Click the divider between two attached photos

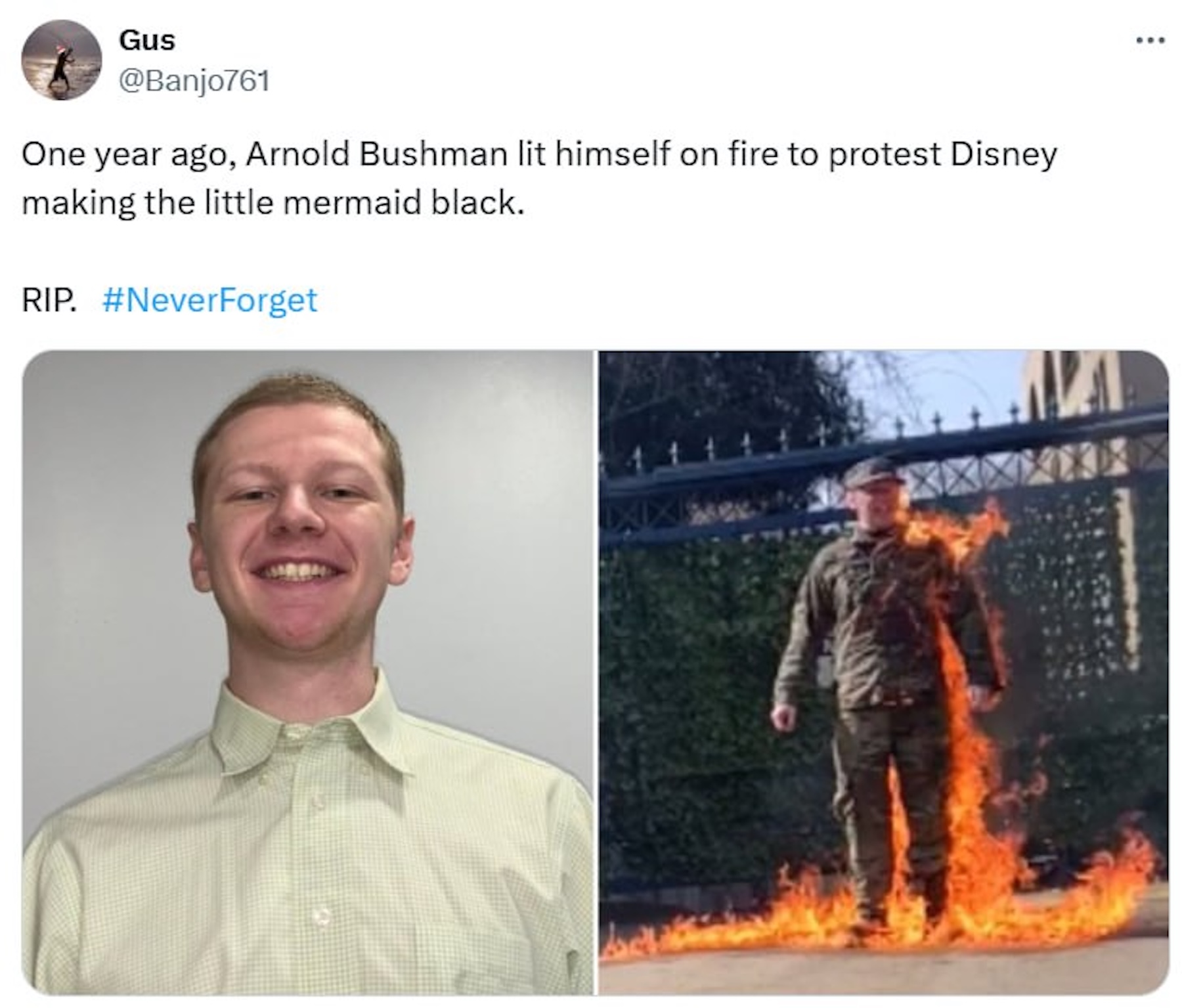click(x=596, y=673)
